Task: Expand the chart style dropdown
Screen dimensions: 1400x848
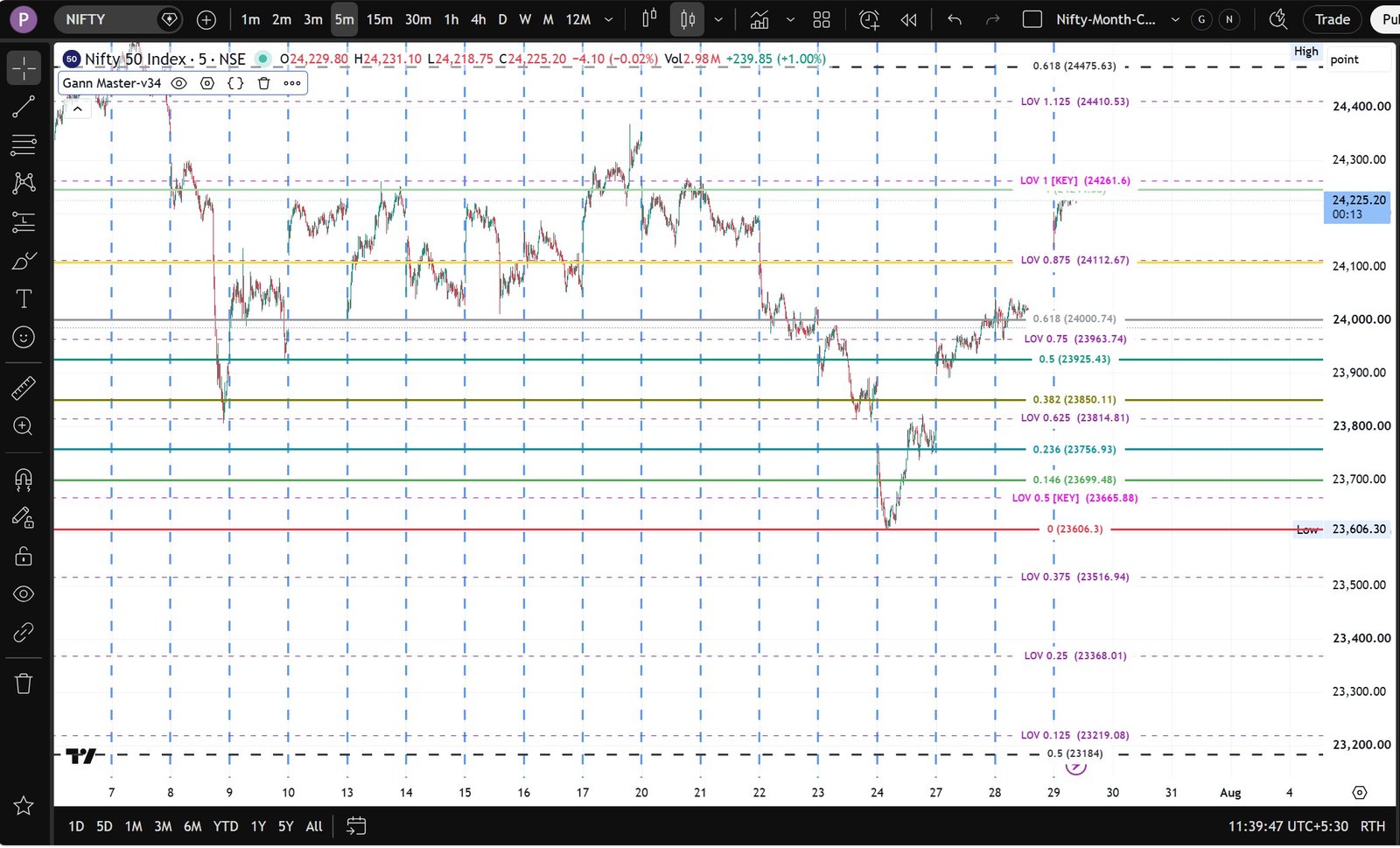Action: pos(718,19)
